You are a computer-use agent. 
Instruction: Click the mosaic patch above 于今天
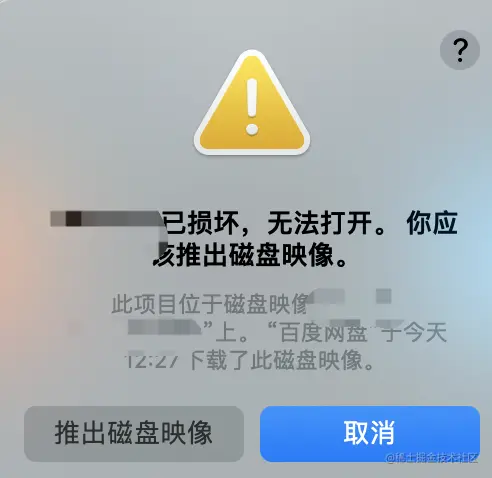(384, 296)
